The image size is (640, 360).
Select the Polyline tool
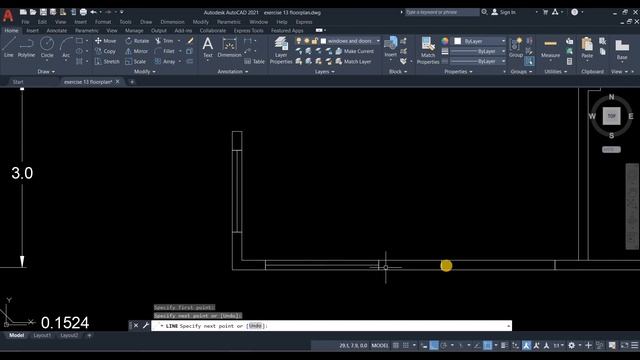click(x=27, y=47)
